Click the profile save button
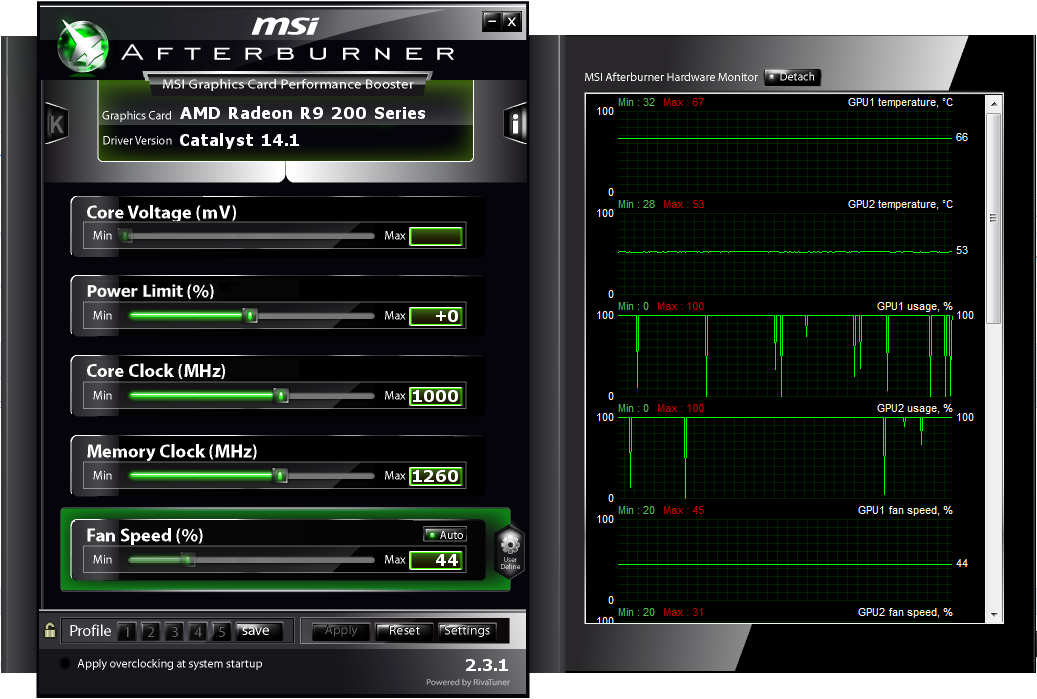Screen dimensions: 1037x699 [259, 631]
